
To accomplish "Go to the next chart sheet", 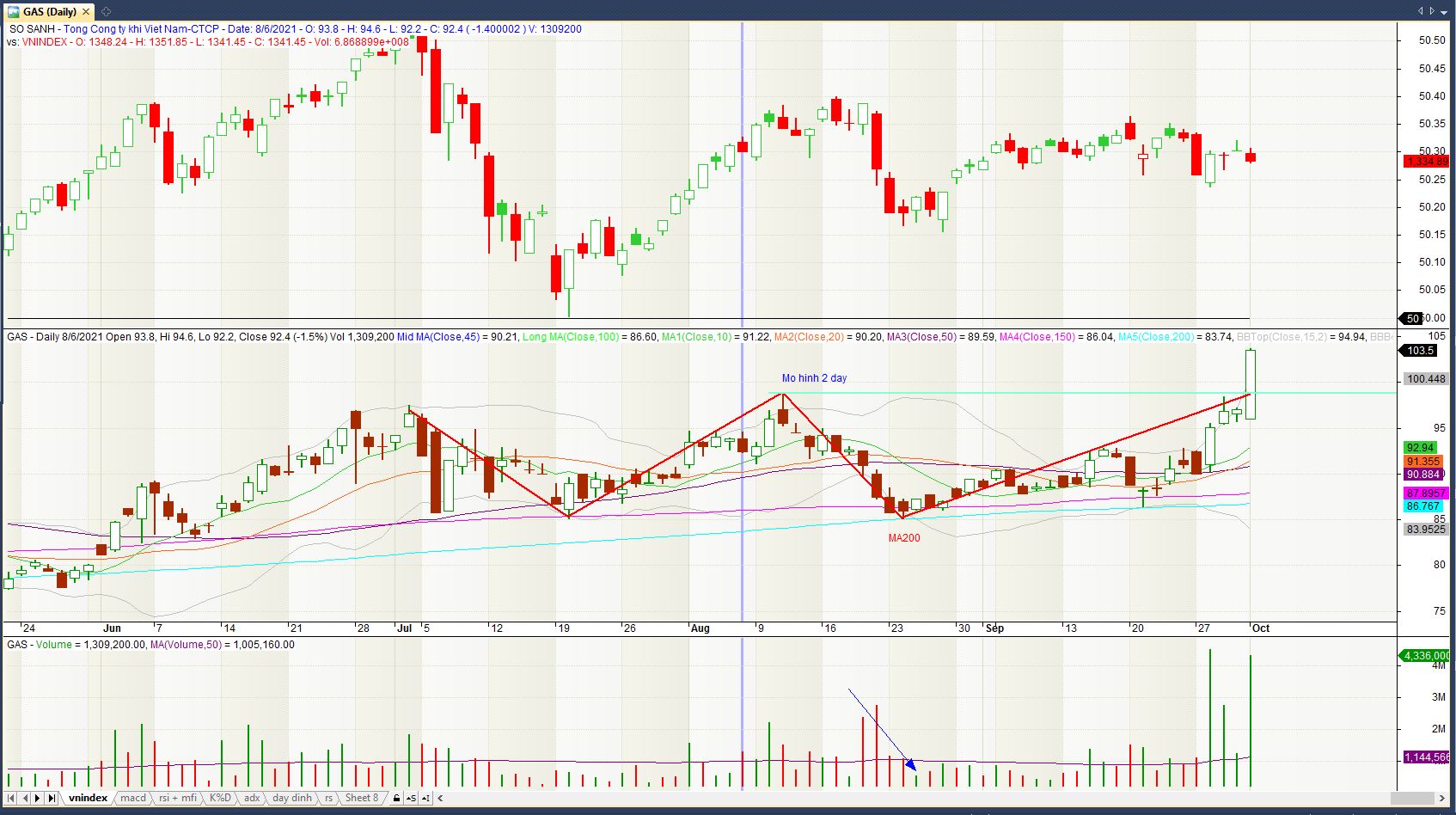I will tap(38, 798).
